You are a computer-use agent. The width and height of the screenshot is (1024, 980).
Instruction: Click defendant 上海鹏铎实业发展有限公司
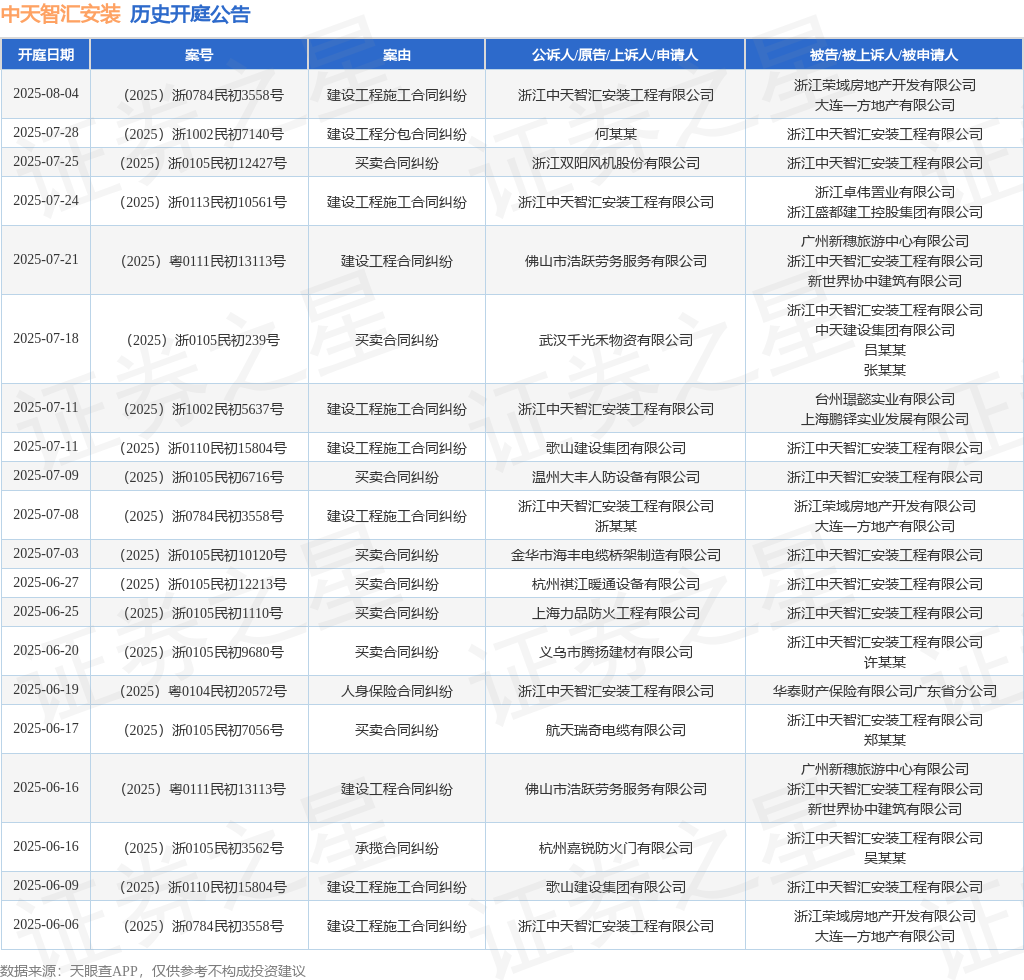click(884, 419)
